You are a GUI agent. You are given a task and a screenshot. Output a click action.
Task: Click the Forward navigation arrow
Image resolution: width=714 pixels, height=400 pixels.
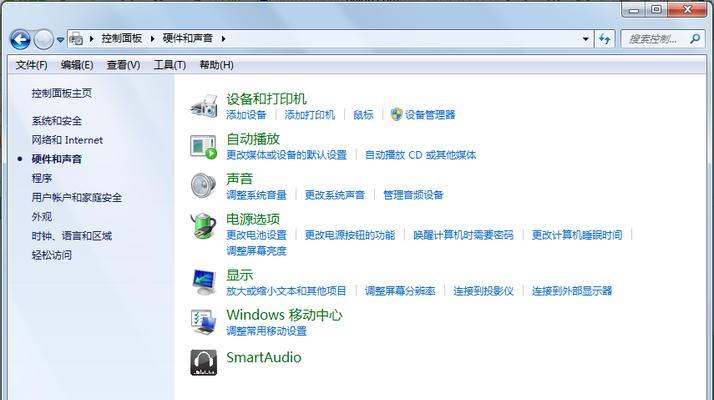(44, 40)
